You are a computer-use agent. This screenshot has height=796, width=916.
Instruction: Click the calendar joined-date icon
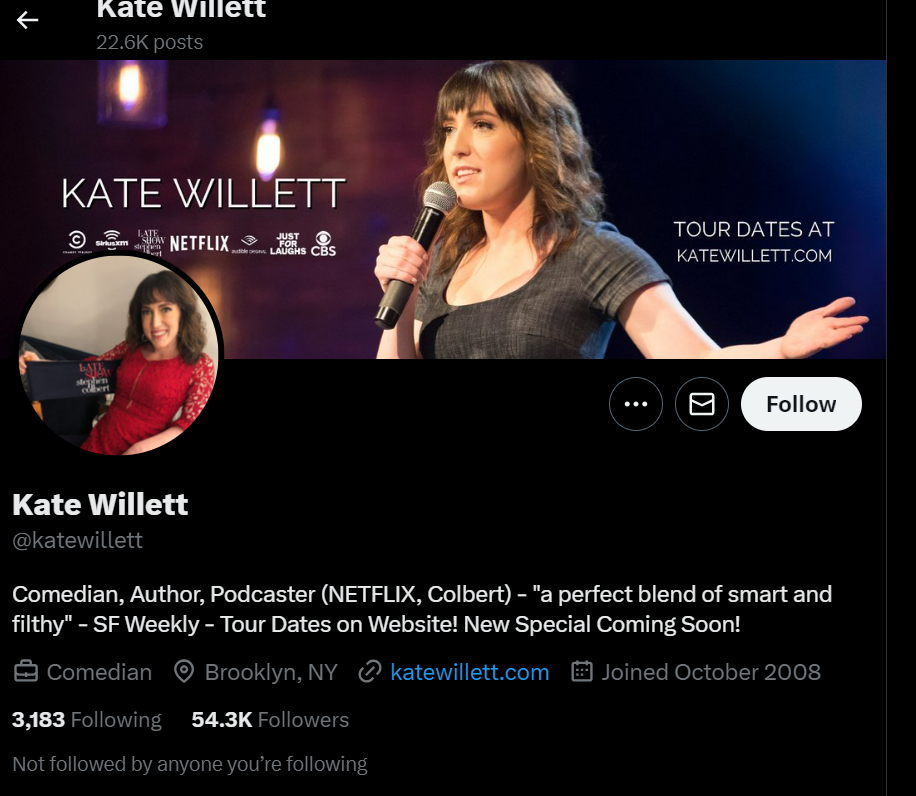(582, 672)
